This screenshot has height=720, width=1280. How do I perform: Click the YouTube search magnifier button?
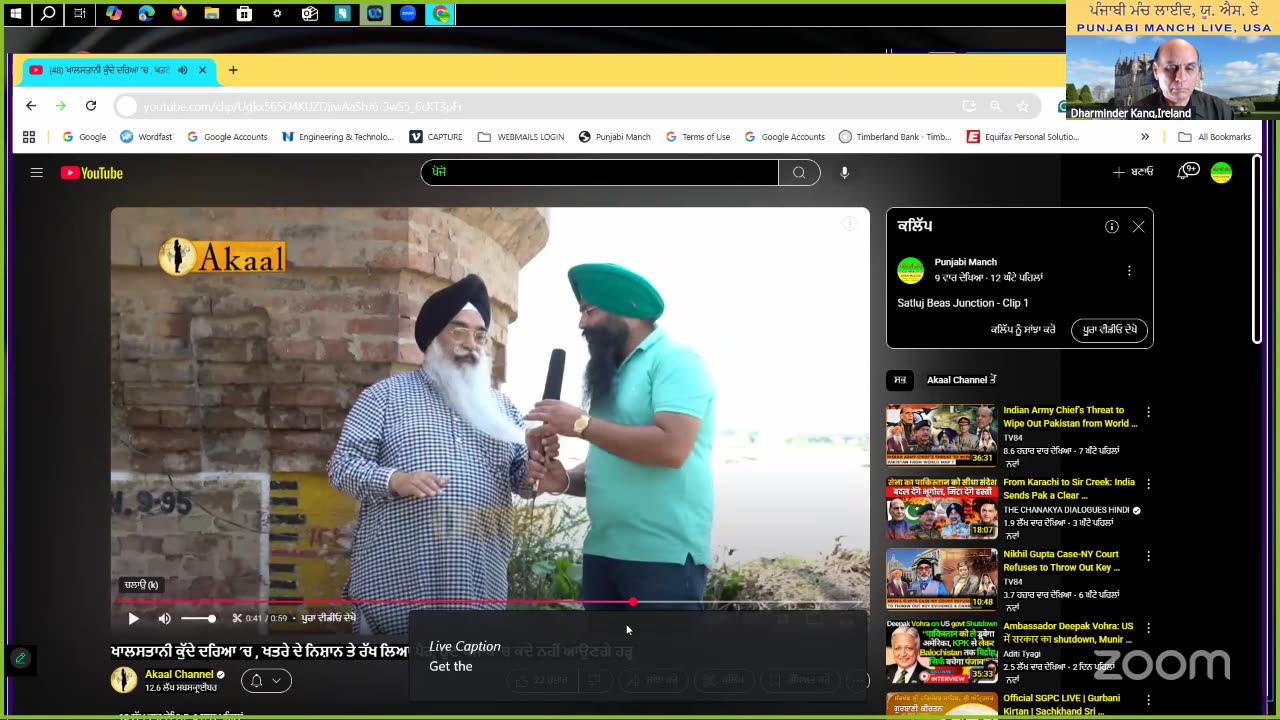click(799, 172)
